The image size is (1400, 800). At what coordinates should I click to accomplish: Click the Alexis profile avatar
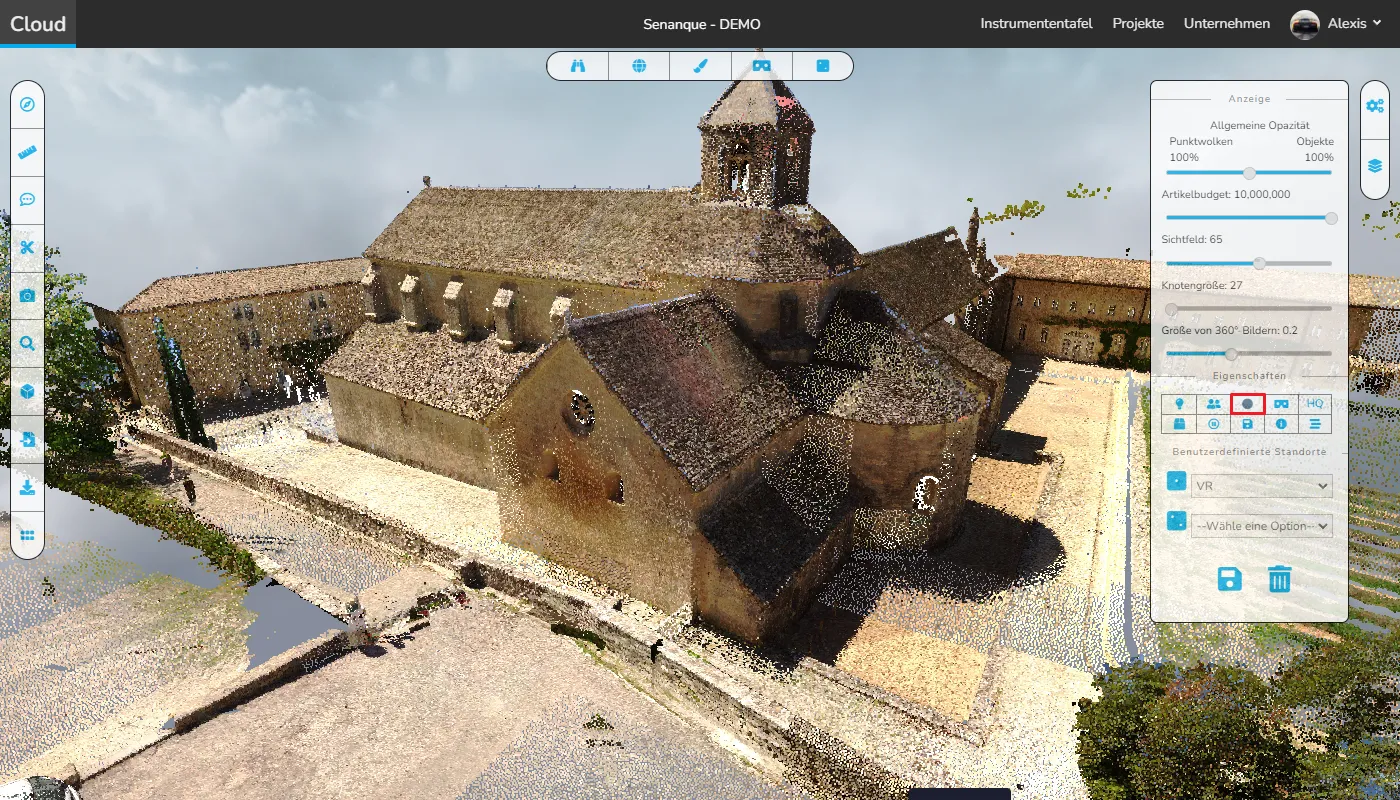1305,24
